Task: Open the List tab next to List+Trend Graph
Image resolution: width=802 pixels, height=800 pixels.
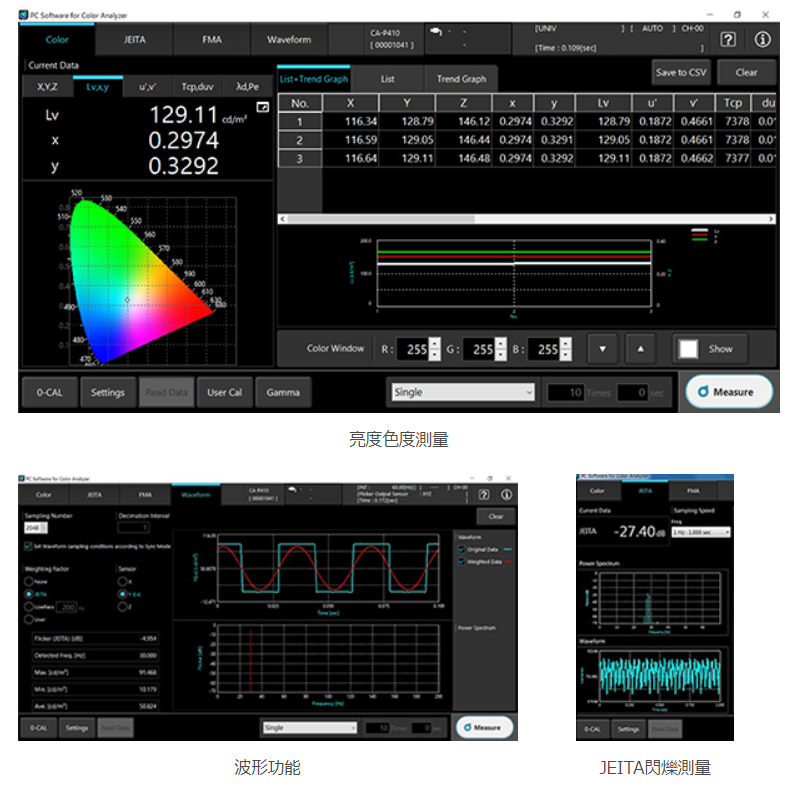Action: coord(387,79)
